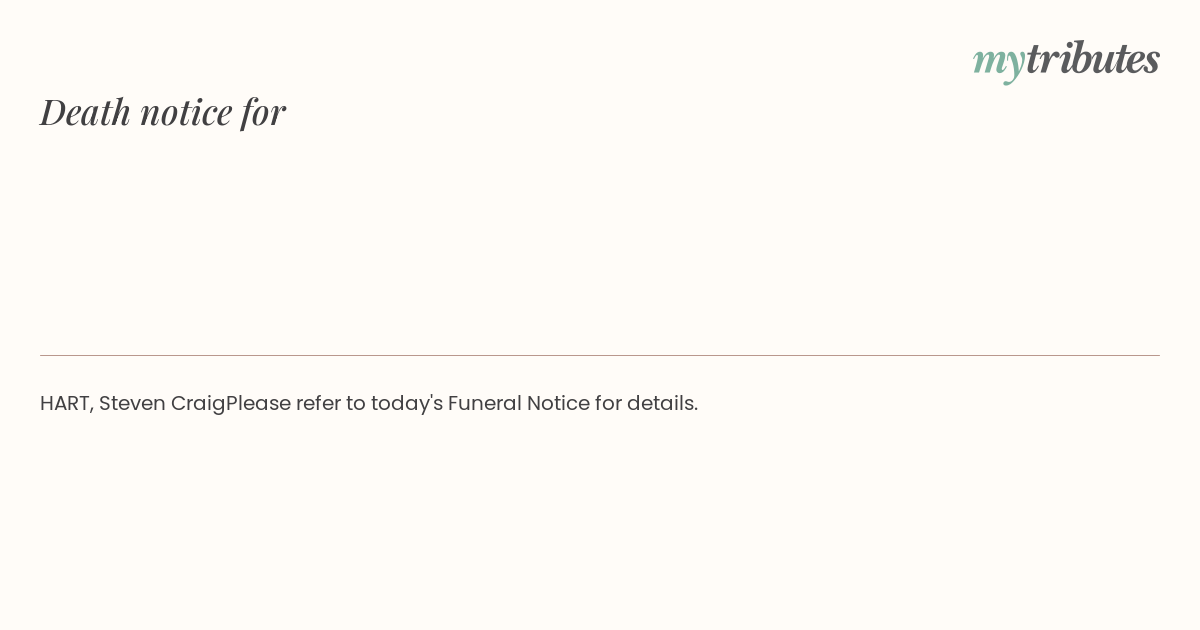The height and width of the screenshot is (630, 1200).
Task: Click the mytributes logo
Action: coord(1066,59)
